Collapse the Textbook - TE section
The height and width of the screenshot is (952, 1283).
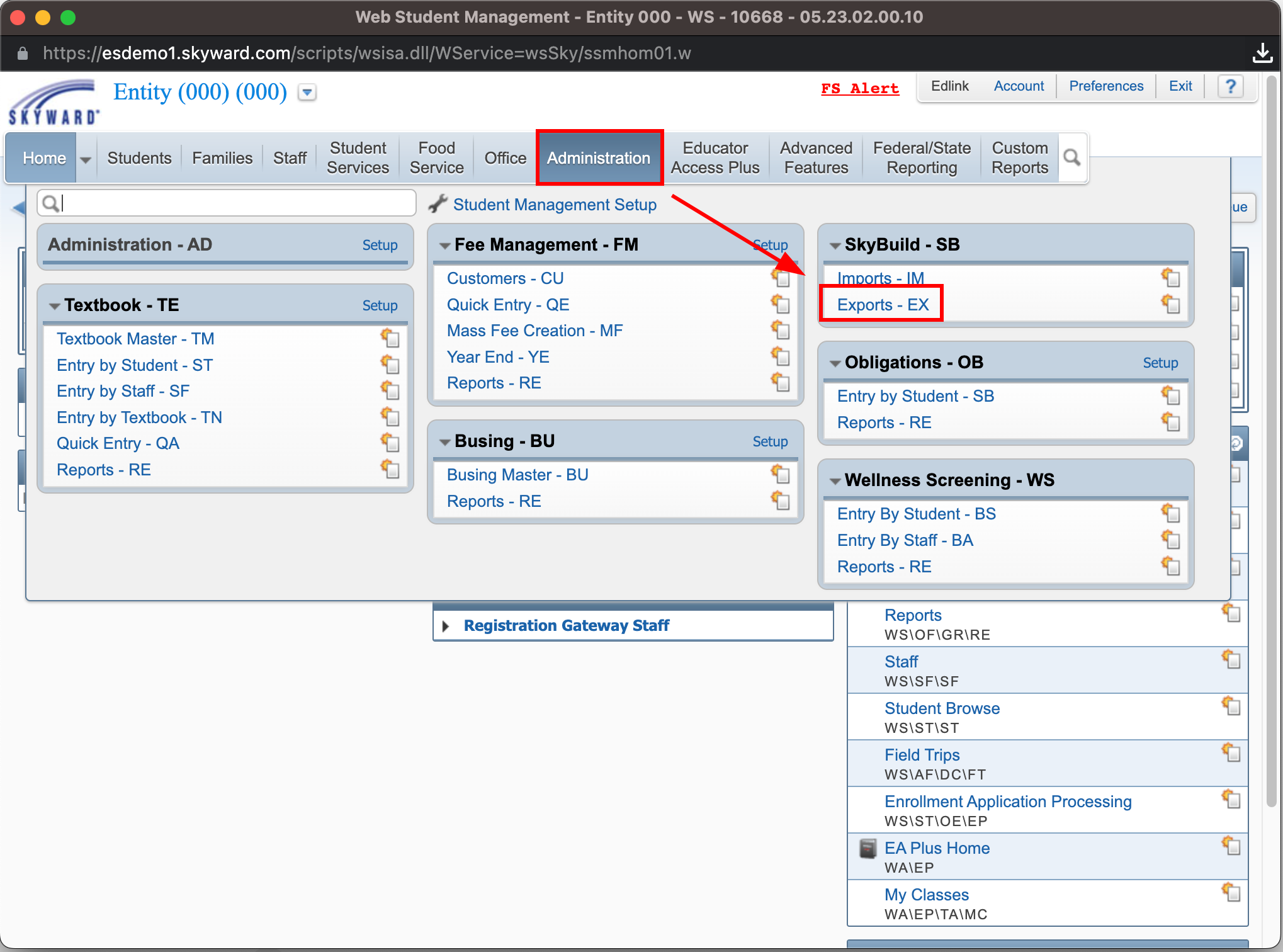pos(55,306)
